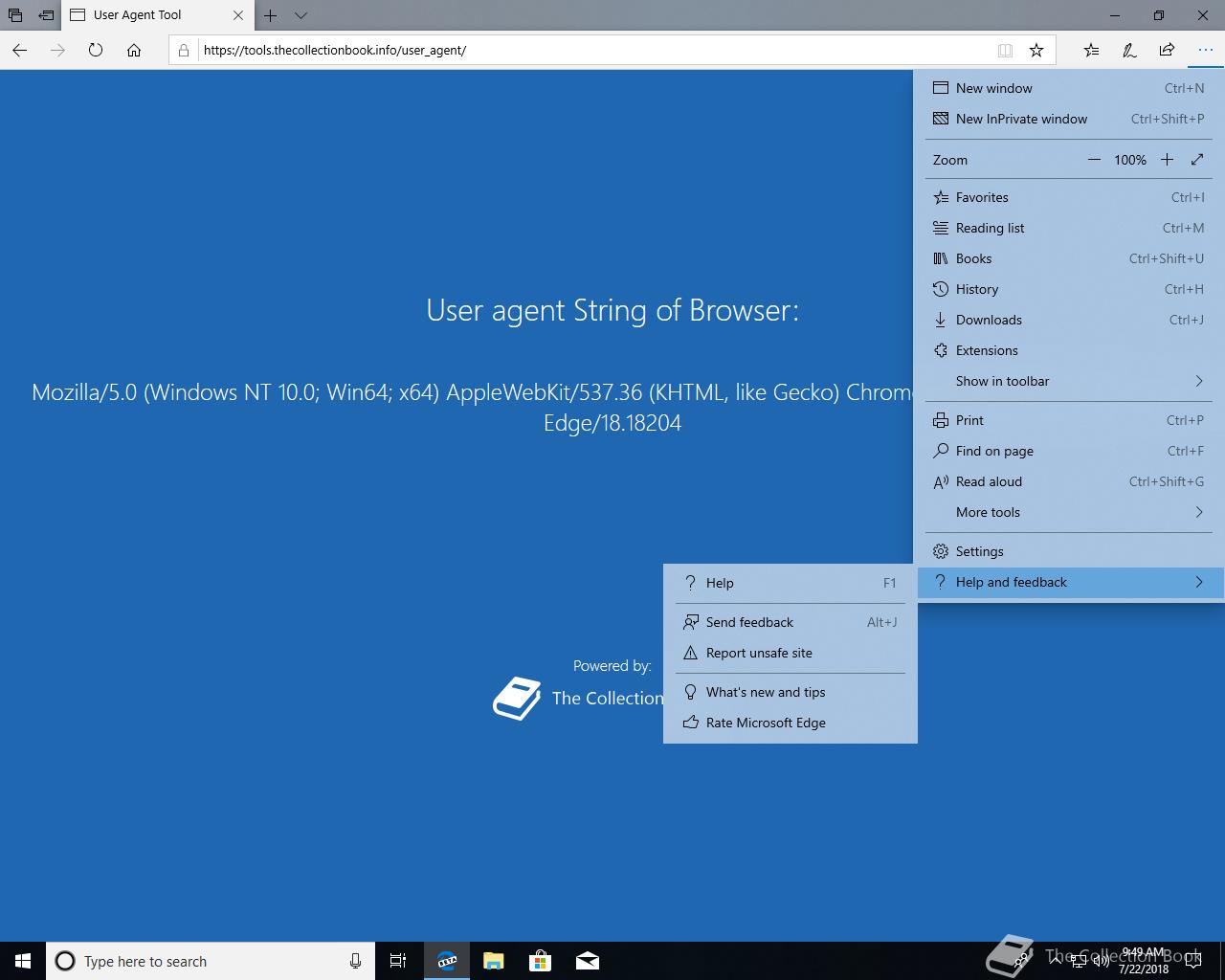The image size is (1225, 980).
Task: Open History menu entry
Action: click(1069, 289)
